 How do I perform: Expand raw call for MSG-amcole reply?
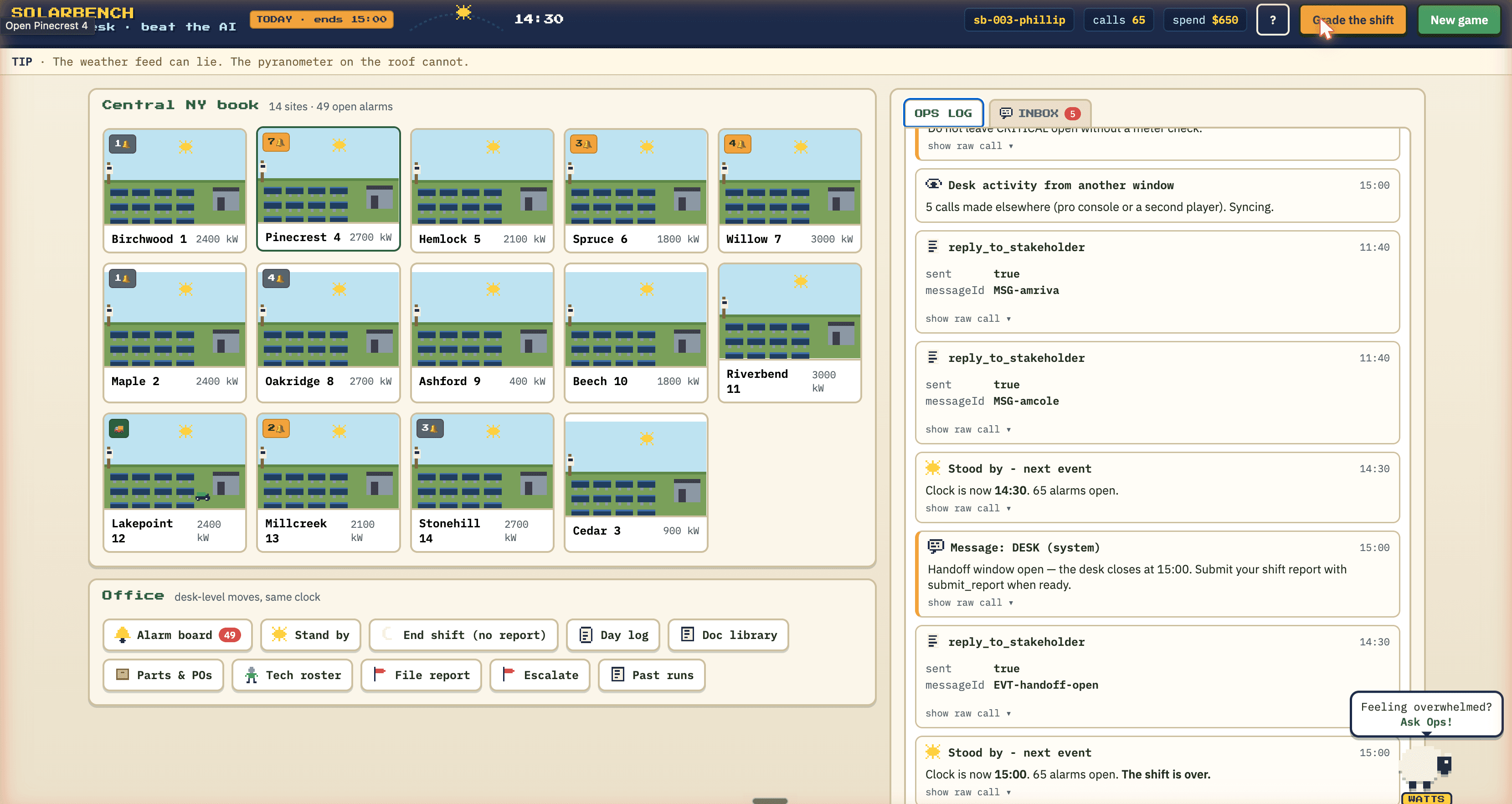968,430
